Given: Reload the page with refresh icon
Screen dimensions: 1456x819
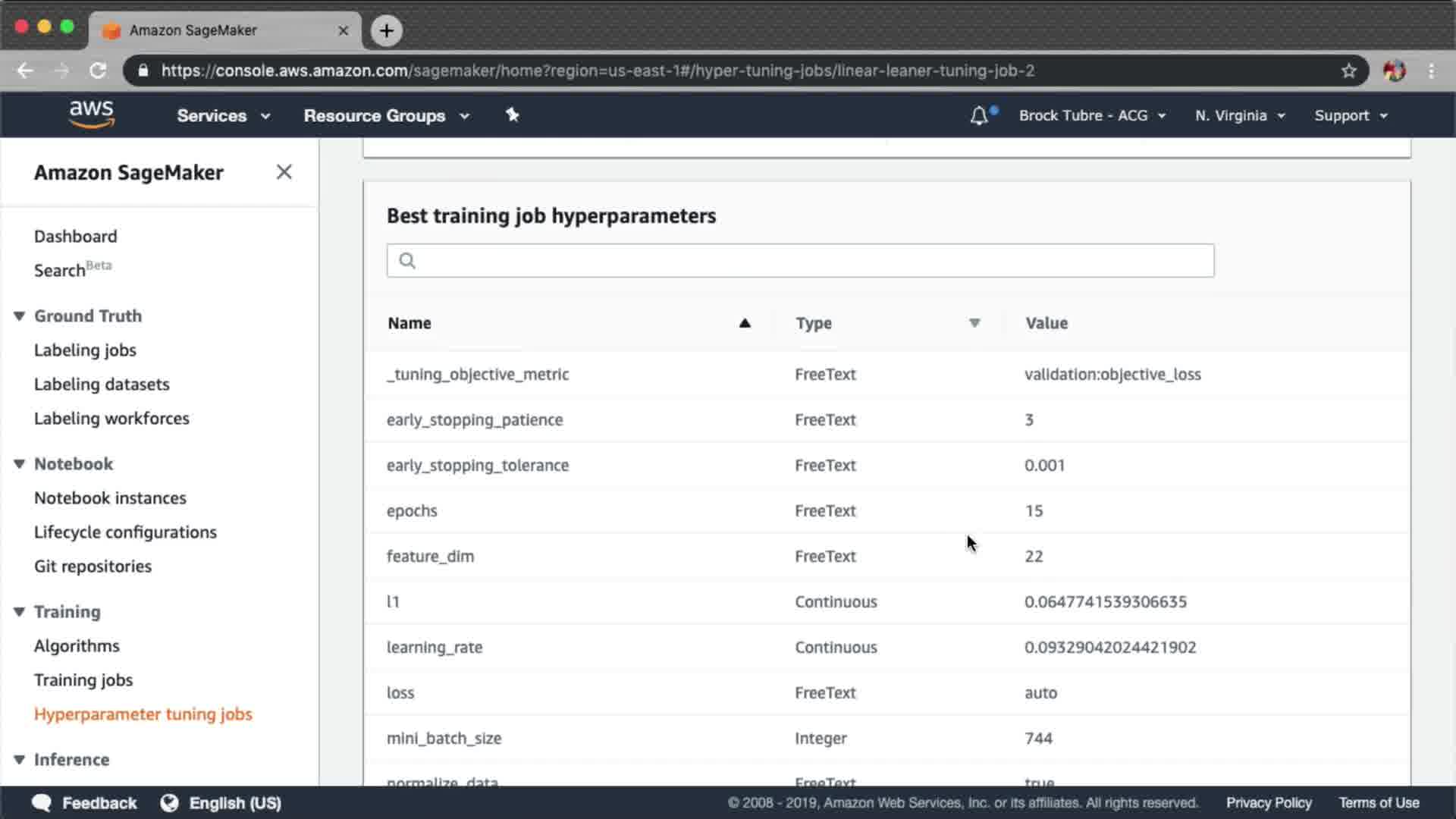Looking at the screenshot, I should click(x=98, y=71).
